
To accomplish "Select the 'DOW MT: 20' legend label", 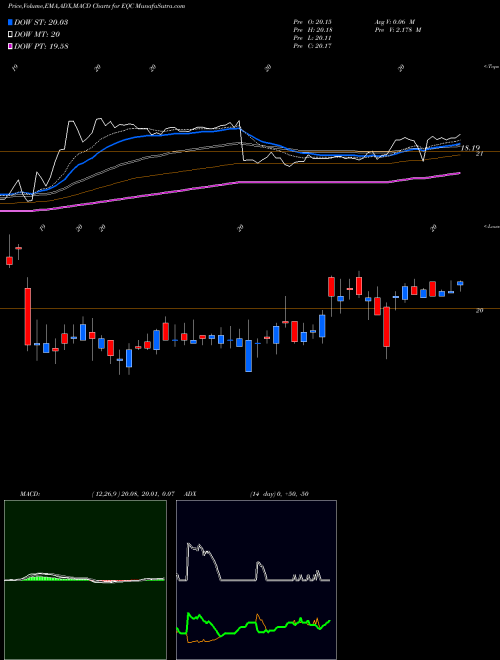I will pyautogui.click(x=37, y=35).
